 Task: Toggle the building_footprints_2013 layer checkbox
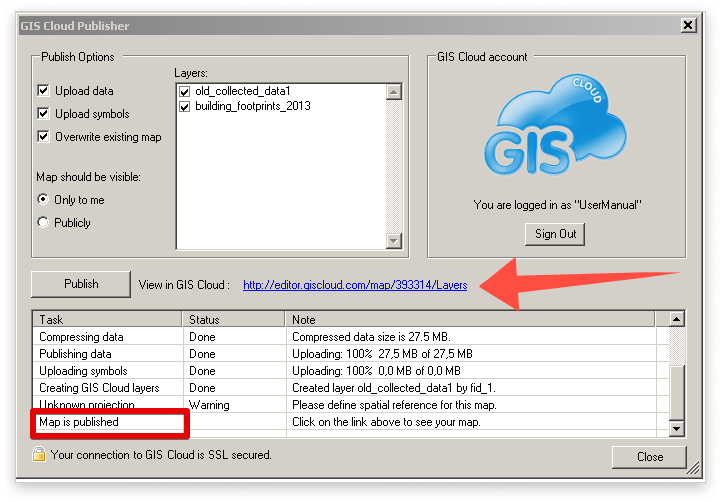pyautogui.click(x=184, y=107)
